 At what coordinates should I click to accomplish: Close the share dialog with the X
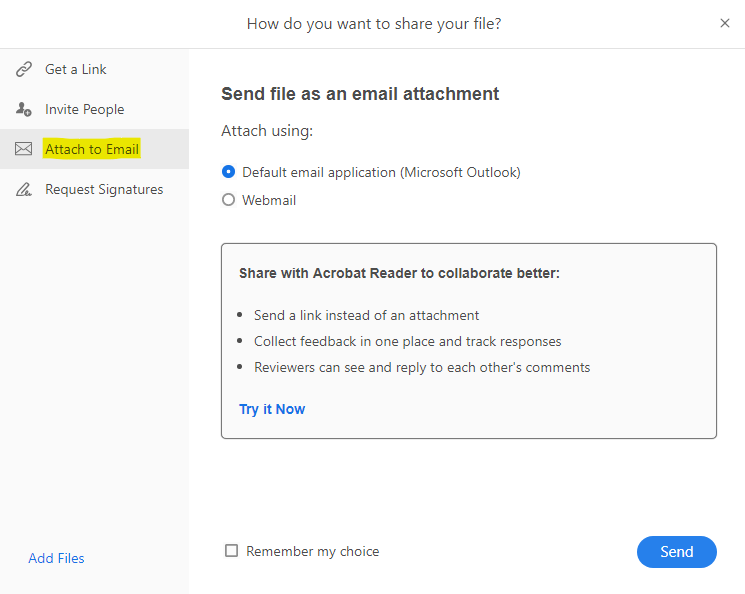(725, 23)
